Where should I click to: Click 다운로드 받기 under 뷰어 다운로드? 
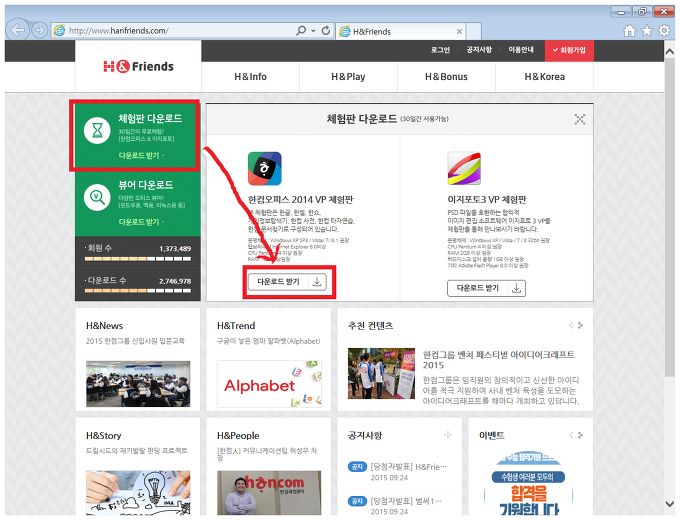pos(140,222)
